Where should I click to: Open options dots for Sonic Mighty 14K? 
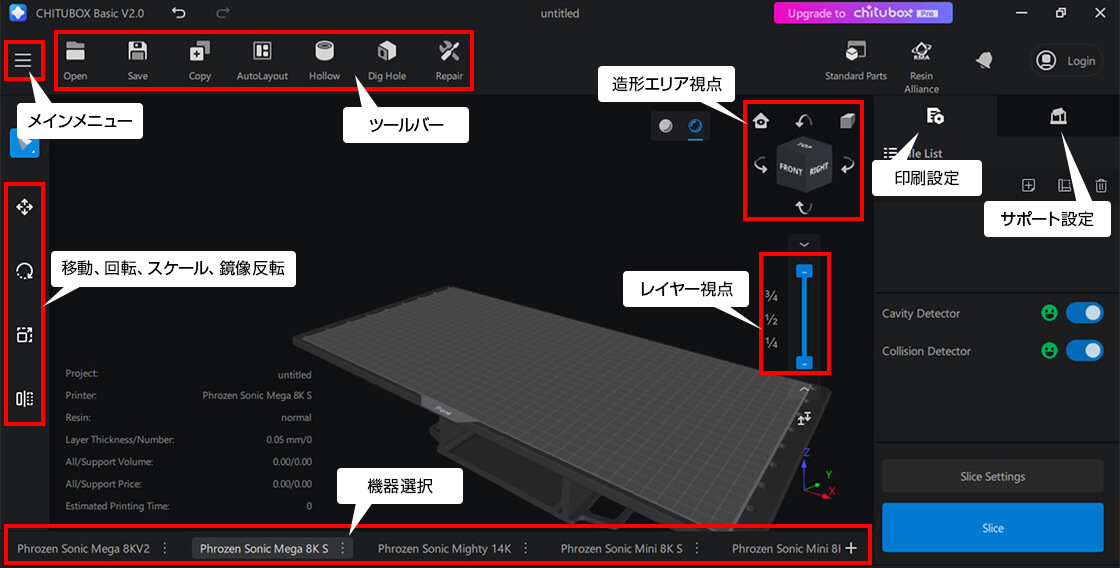(x=526, y=548)
